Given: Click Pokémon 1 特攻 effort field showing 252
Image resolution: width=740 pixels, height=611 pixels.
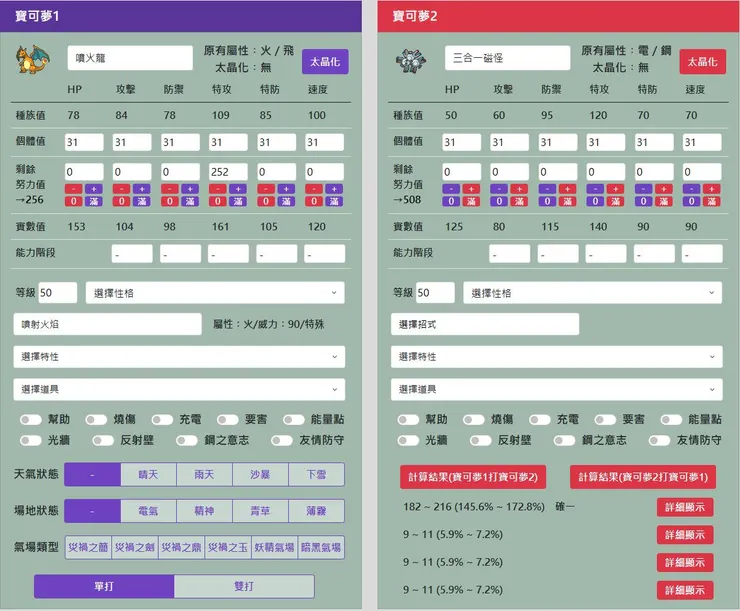Looking at the screenshot, I should point(228,172).
